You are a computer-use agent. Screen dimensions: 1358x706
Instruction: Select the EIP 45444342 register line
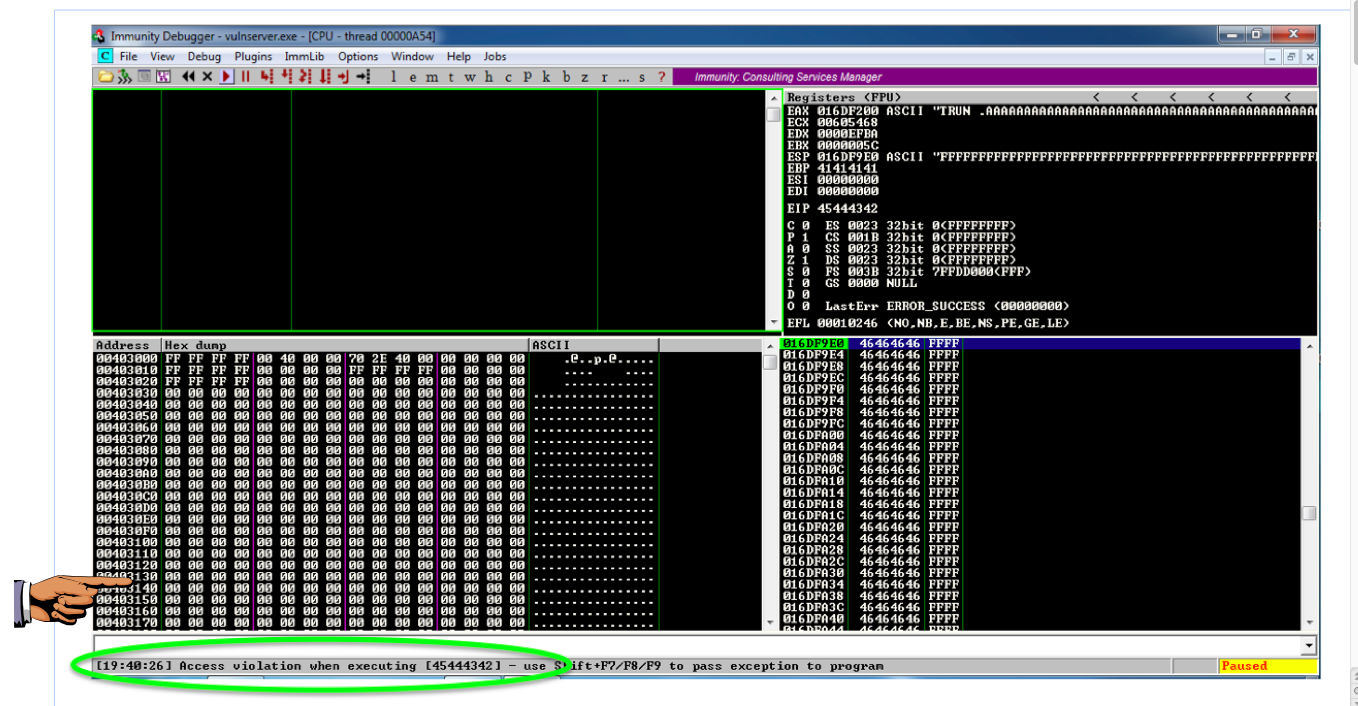833,208
